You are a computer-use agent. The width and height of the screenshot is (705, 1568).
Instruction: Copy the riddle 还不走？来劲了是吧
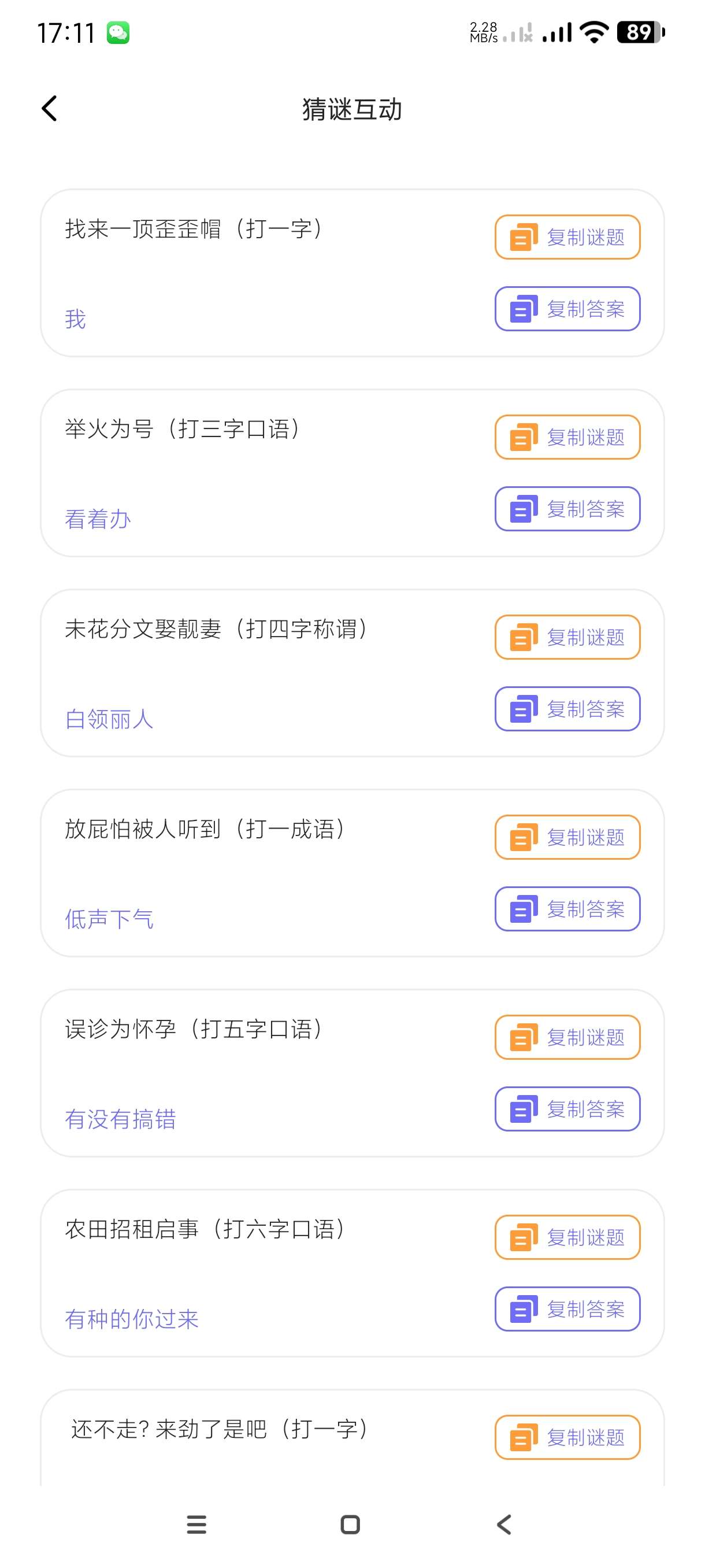(567, 1437)
